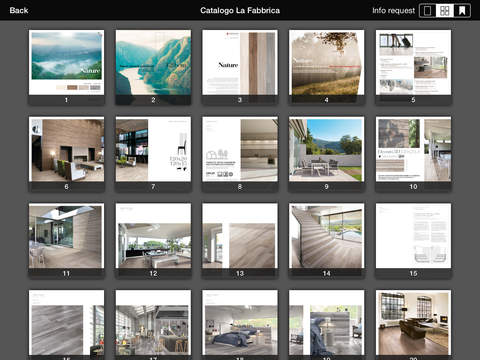Image resolution: width=480 pixels, height=360 pixels.
Task: Select the grid thumbnails view icon
Action: point(445,11)
